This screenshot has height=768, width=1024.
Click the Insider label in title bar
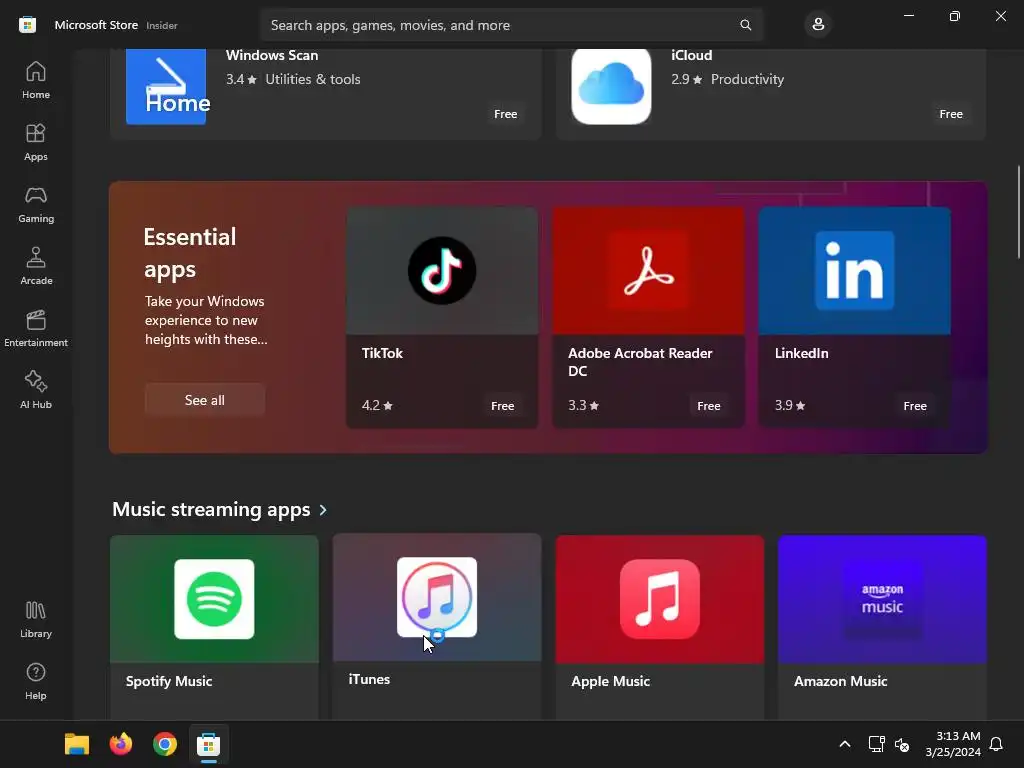pyautogui.click(x=161, y=25)
